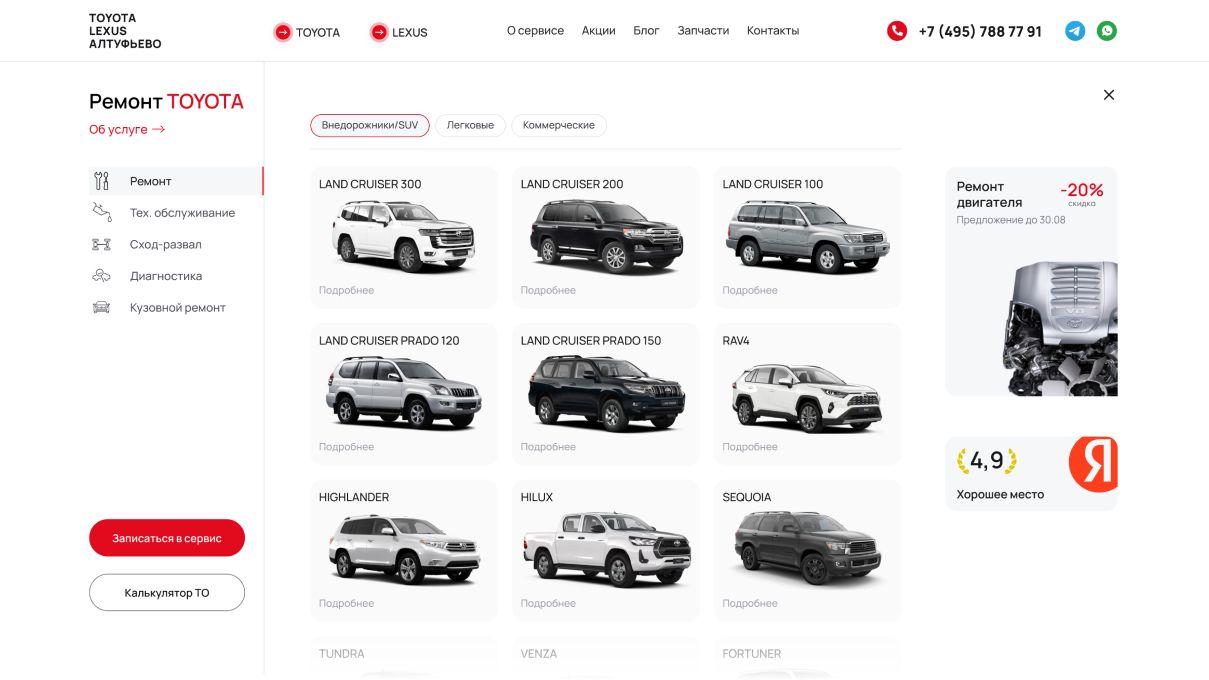The height and width of the screenshot is (680, 1209).
Task: Open the Контакты menu item
Action: [771, 30]
